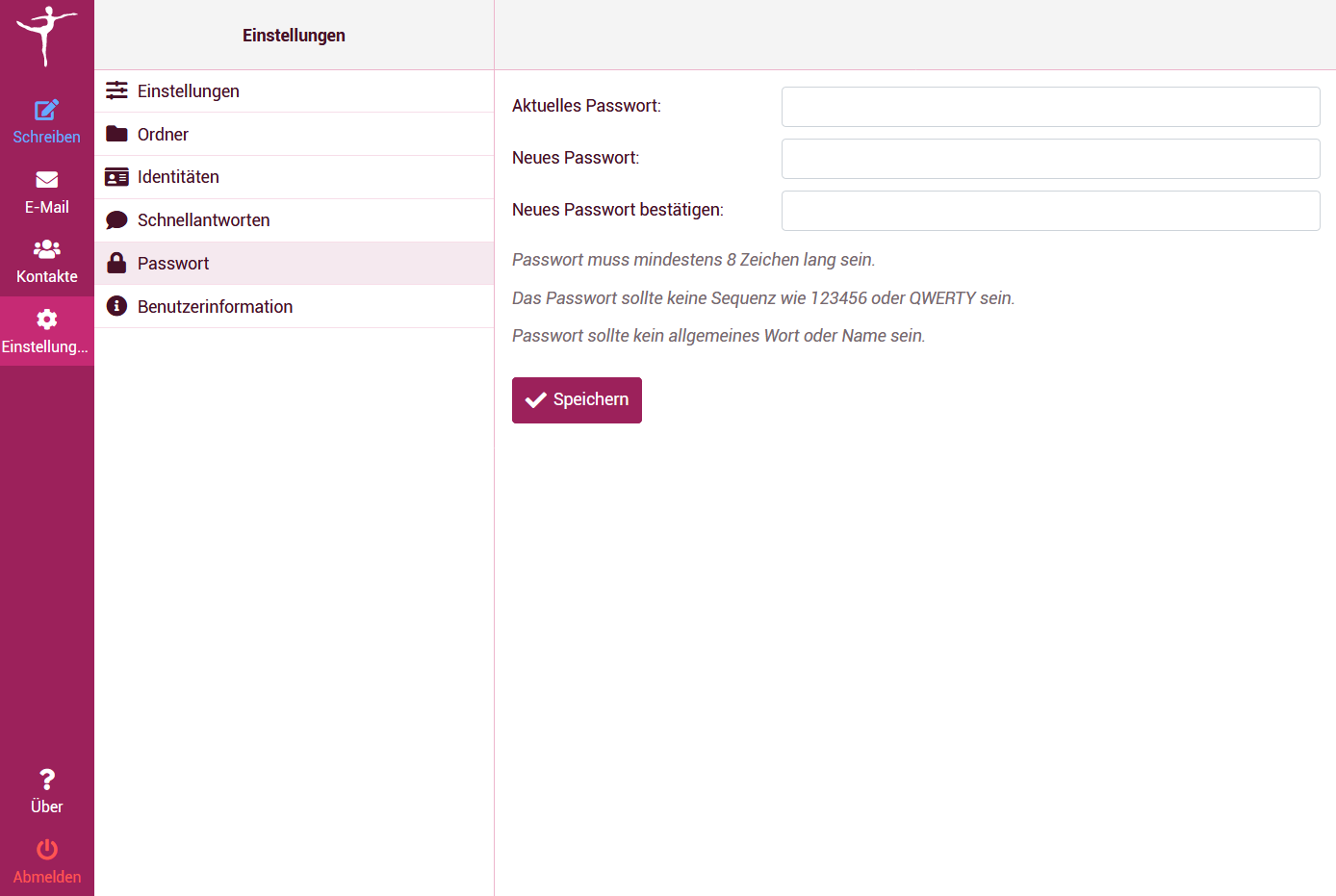Click the ballerina logo

[x=46, y=36]
